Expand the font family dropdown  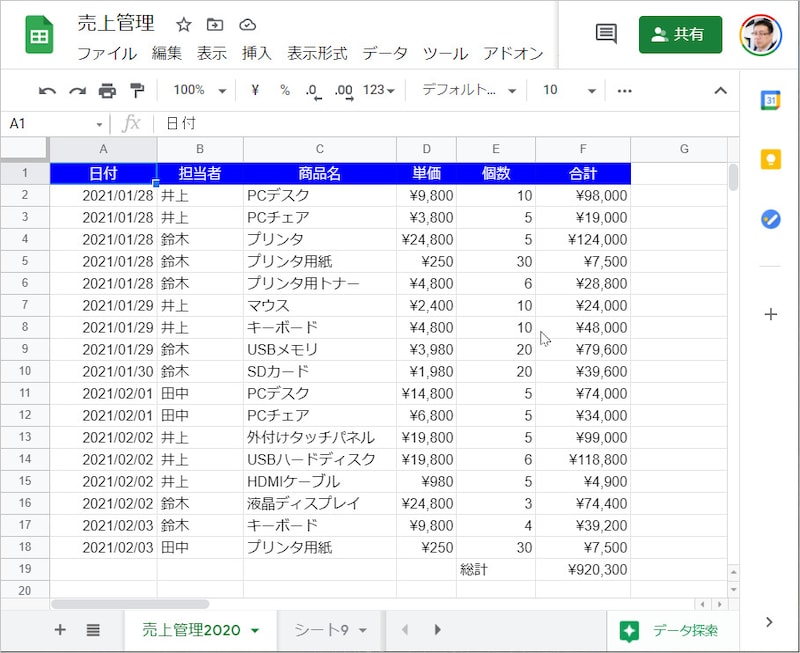[x=468, y=91]
